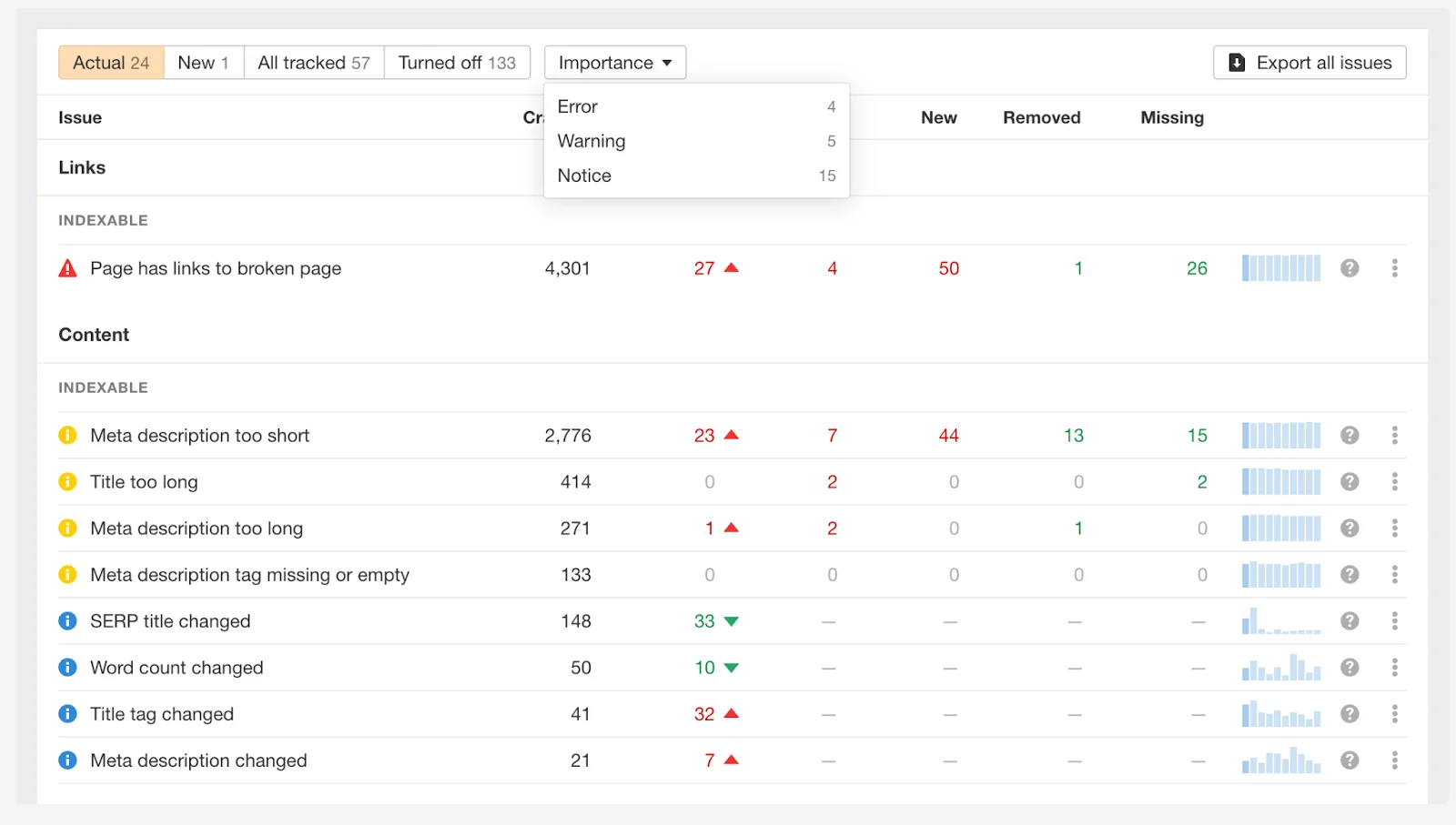The width and height of the screenshot is (1456, 825).
Task: Open three-dot menu for "Meta description changed"
Action: click(x=1394, y=760)
